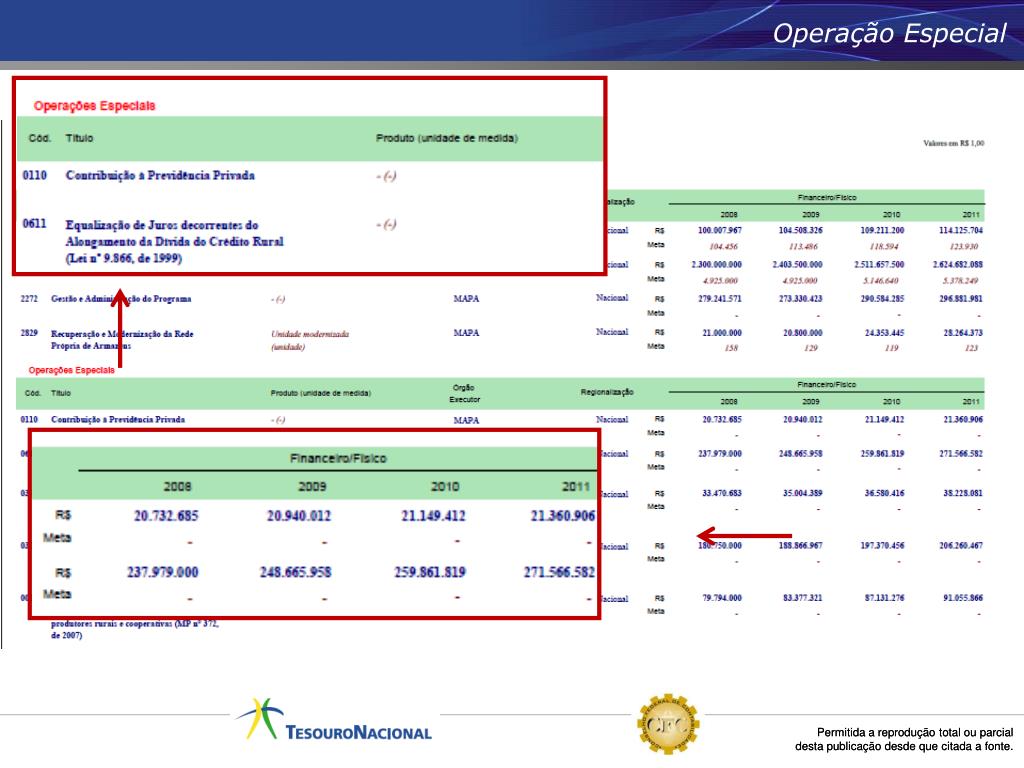Click value "38.228.081"

(x=963, y=493)
